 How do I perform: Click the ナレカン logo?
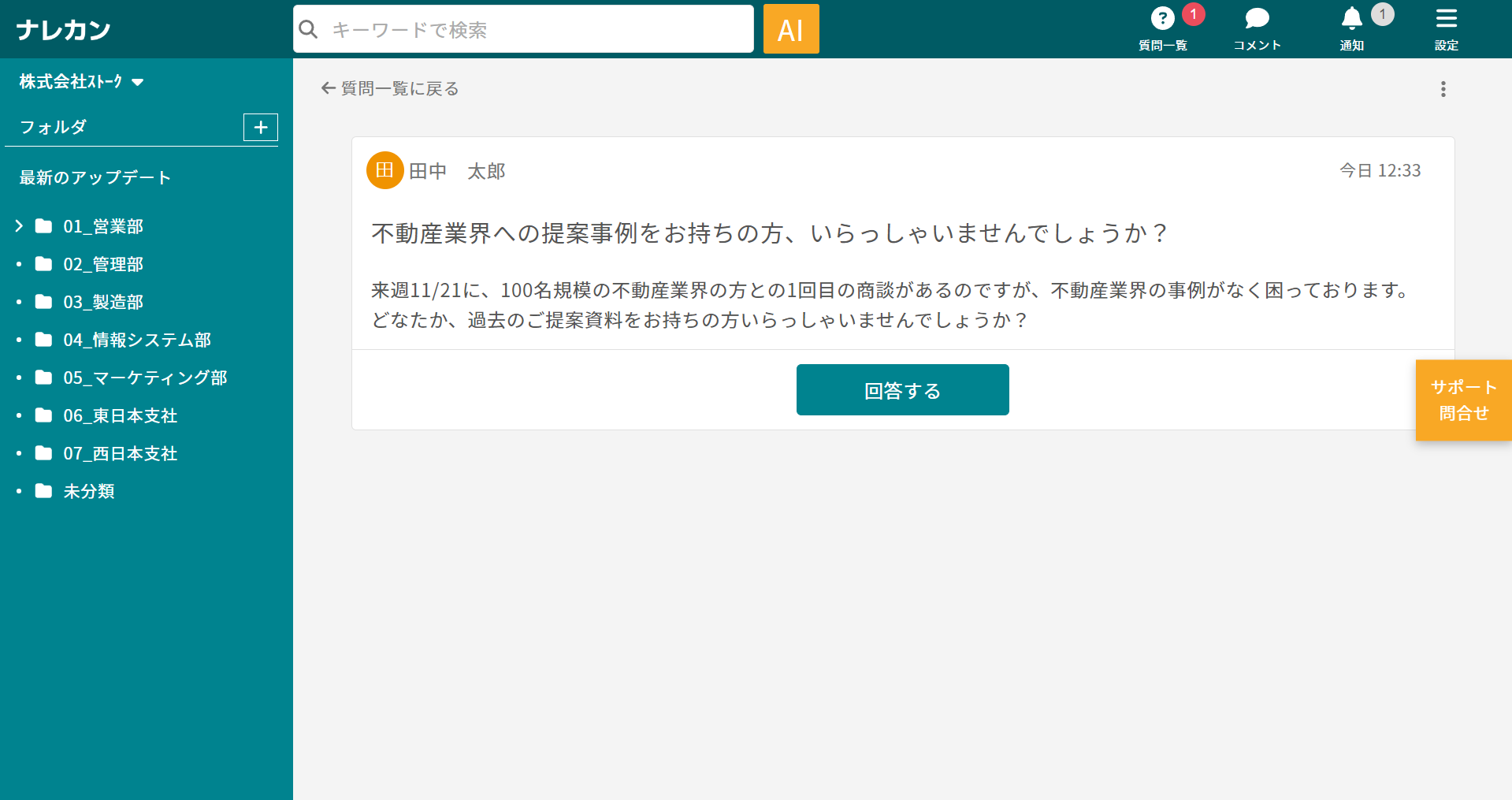[x=63, y=29]
